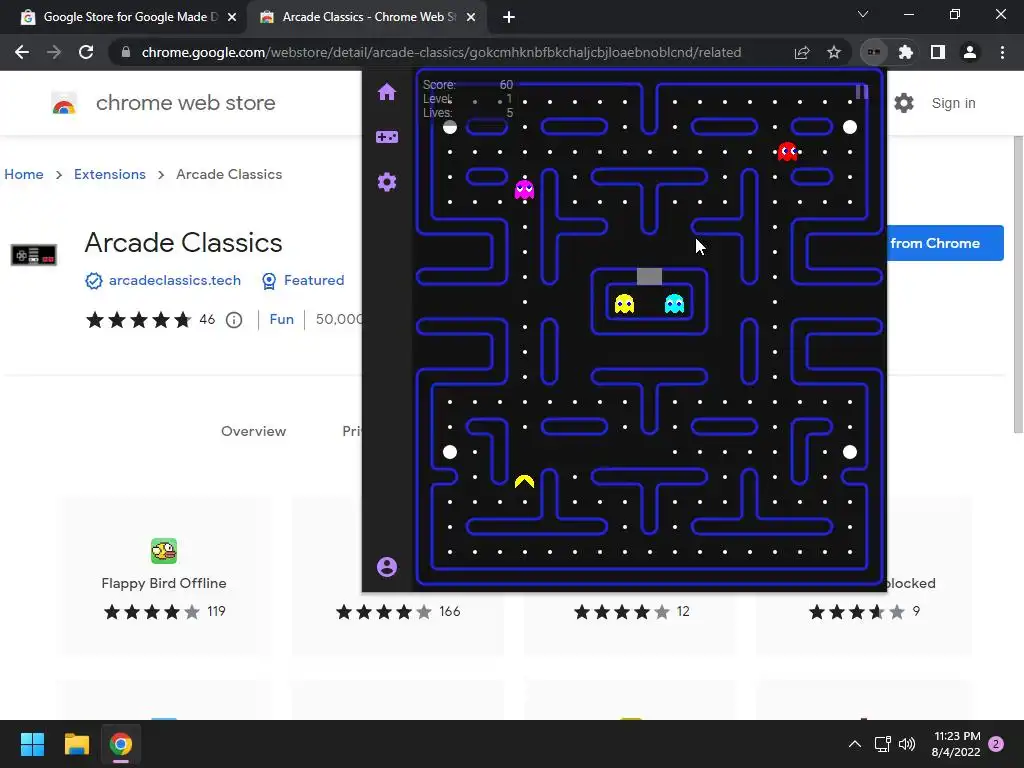Click the address bar URL

click(x=441, y=52)
